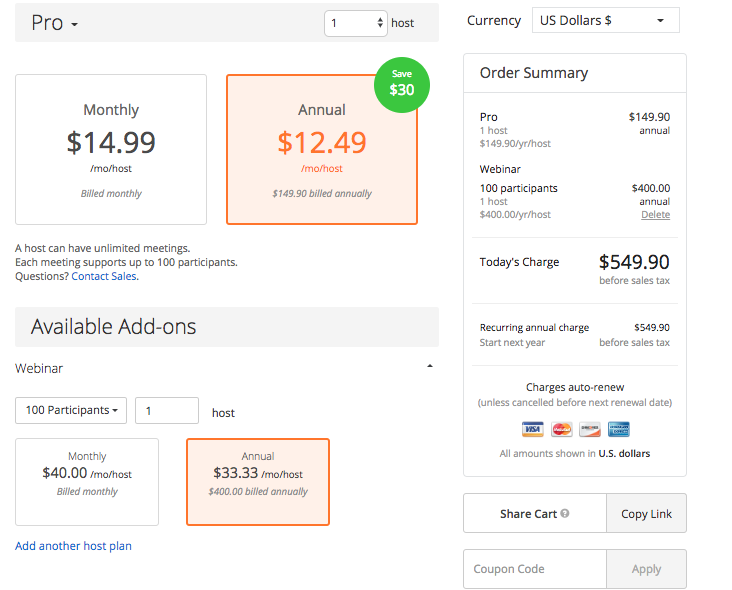
Task: Click the '$400.00 billed annually' text
Action: click(258, 492)
